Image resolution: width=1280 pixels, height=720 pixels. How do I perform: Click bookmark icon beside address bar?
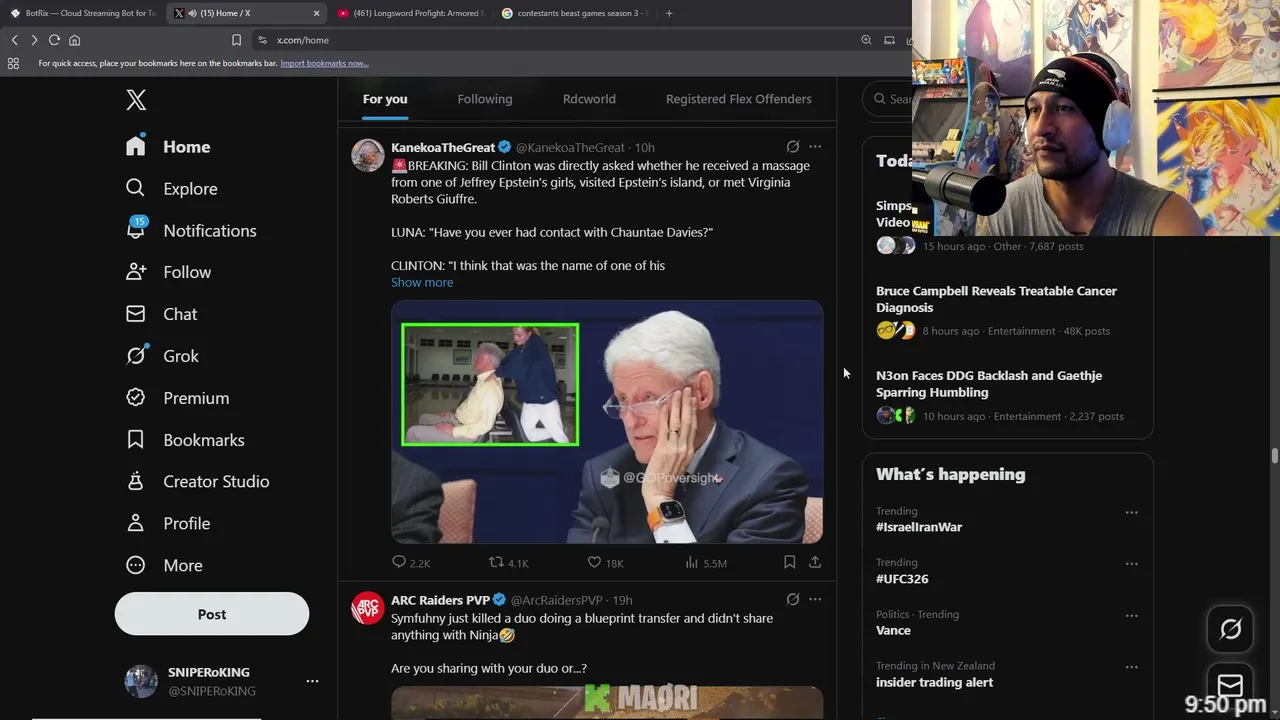coord(236,40)
